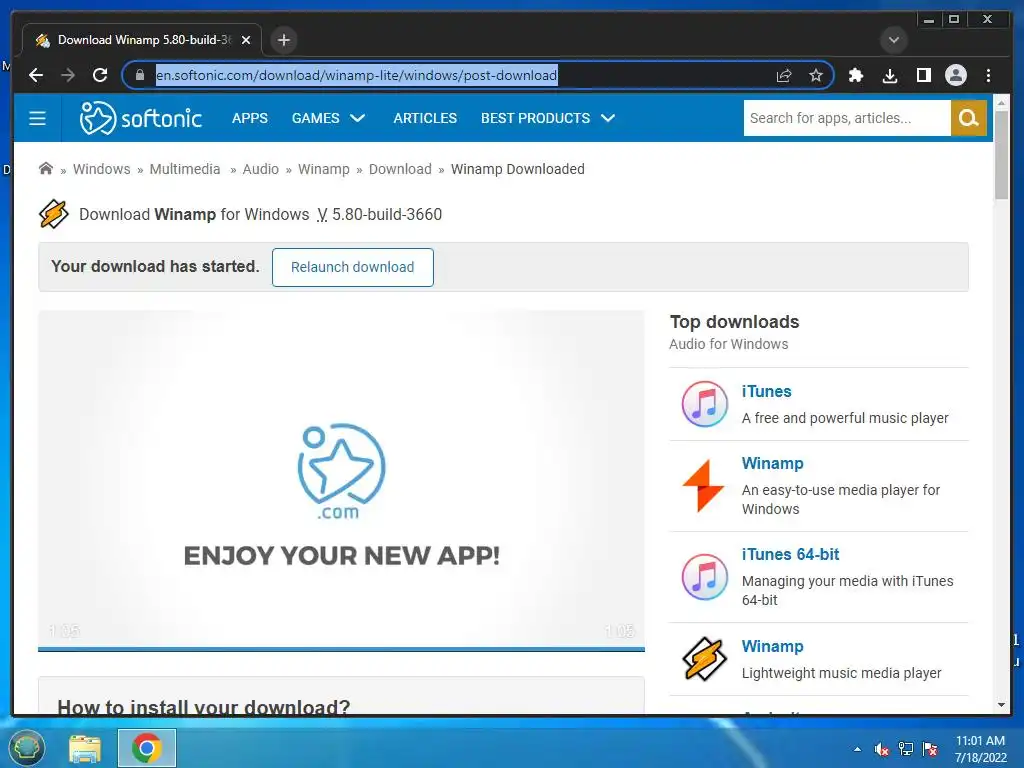Open iTunes app icon in Top downloads
The width and height of the screenshot is (1024, 768).
[x=704, y=404]
